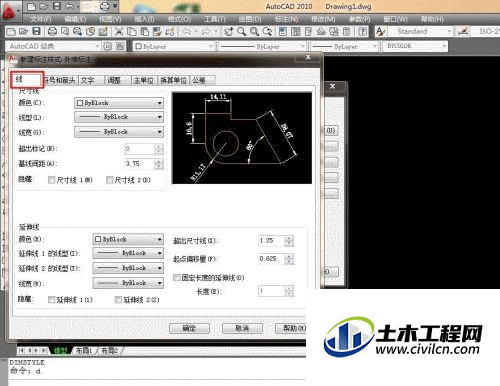Click the Plot printer icon in Standard toolbar
Viewport: 500px width, 386px height.
click(52, 32)
